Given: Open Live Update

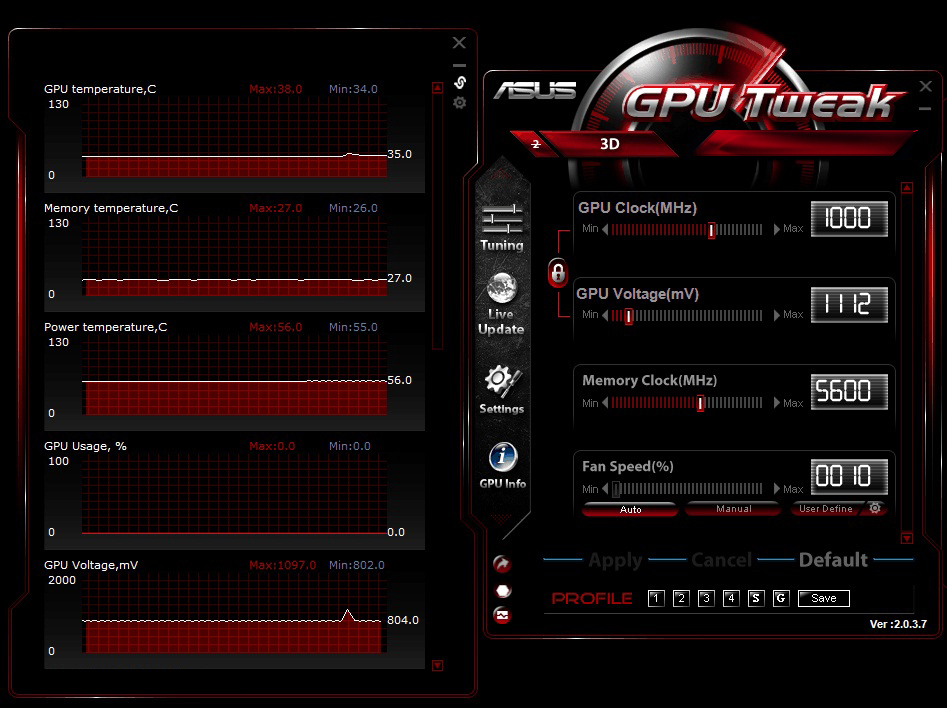Looking at the screenshot, I should [x=501, y=304].
